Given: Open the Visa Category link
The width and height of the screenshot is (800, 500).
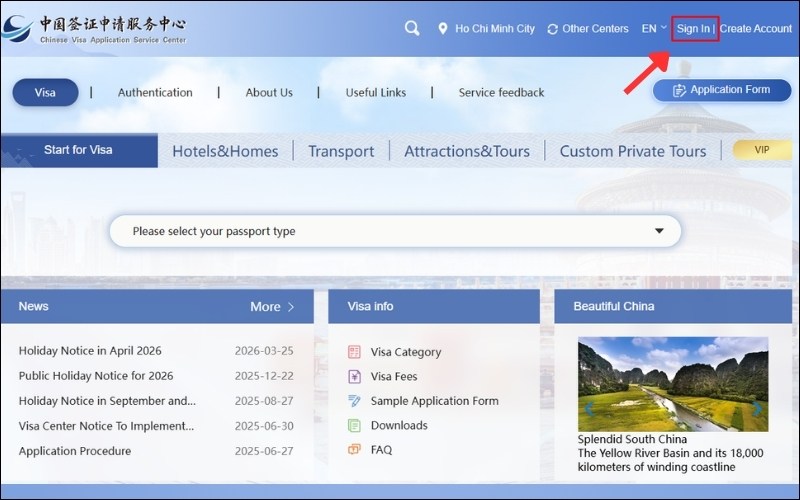Looking at the screenshot, I should (x=406, y=352).
